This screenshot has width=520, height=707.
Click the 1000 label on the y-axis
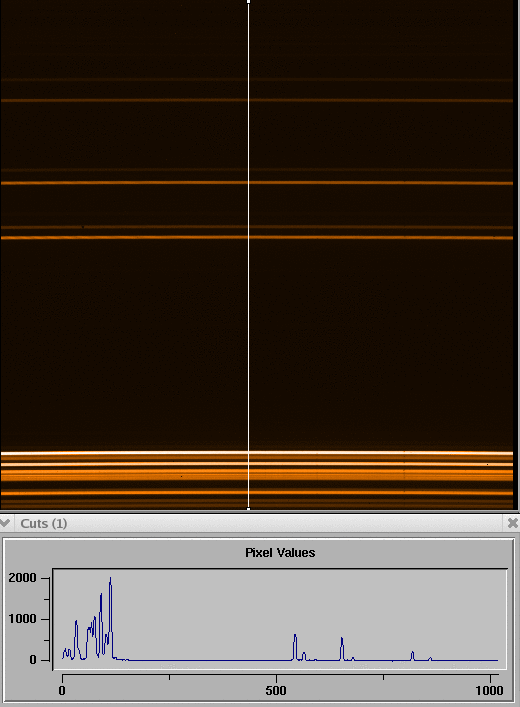22,619
